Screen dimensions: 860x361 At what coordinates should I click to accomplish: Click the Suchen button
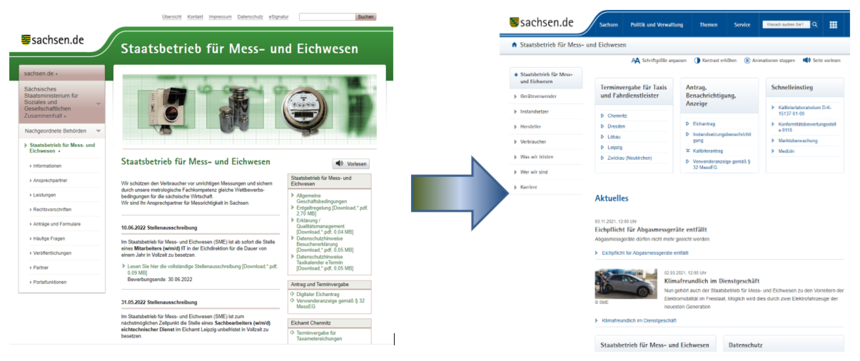point(366,17)
